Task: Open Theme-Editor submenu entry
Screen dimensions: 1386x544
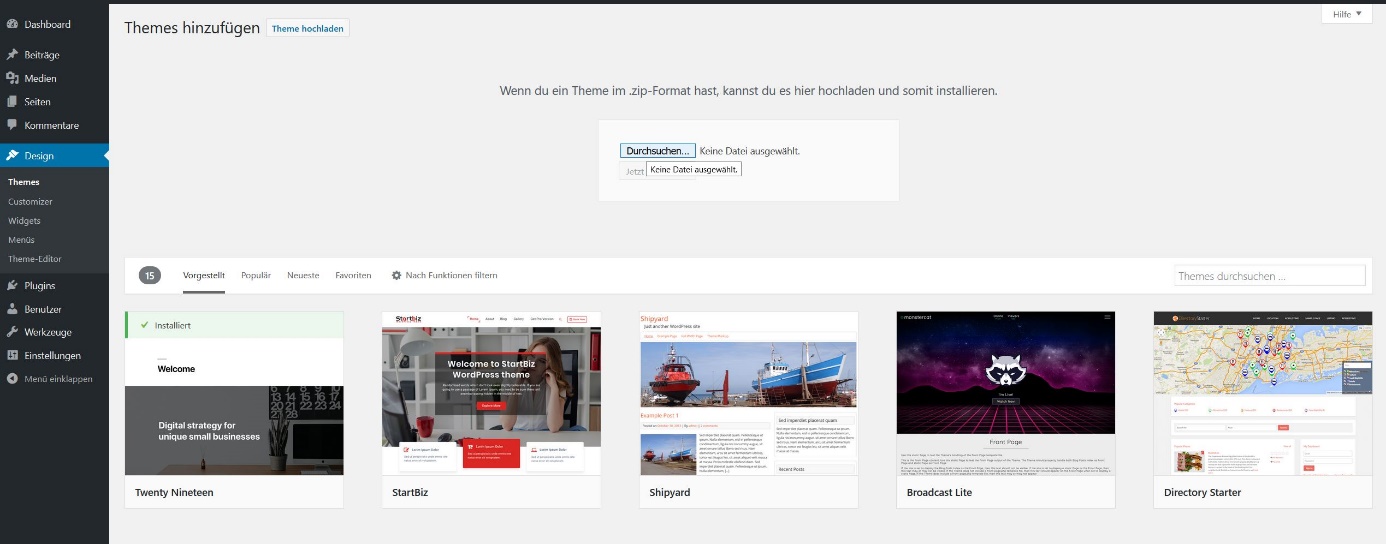Action: click(35, 258)
